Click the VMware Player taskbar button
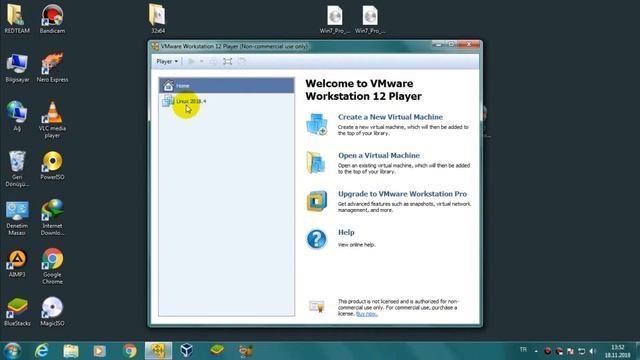The width and height of the screenshot is (640, 360). tap(158, 351)
